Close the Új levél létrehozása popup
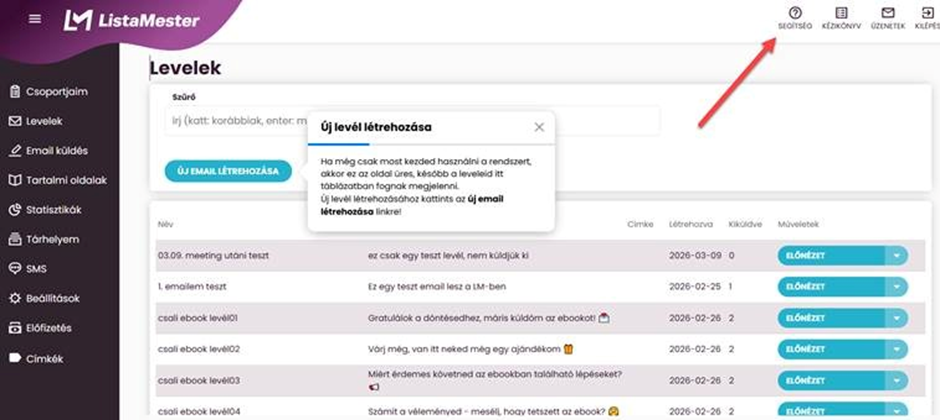Image resolution: width=940 pixels, height=420 pixels. click(x=539, y=127)
